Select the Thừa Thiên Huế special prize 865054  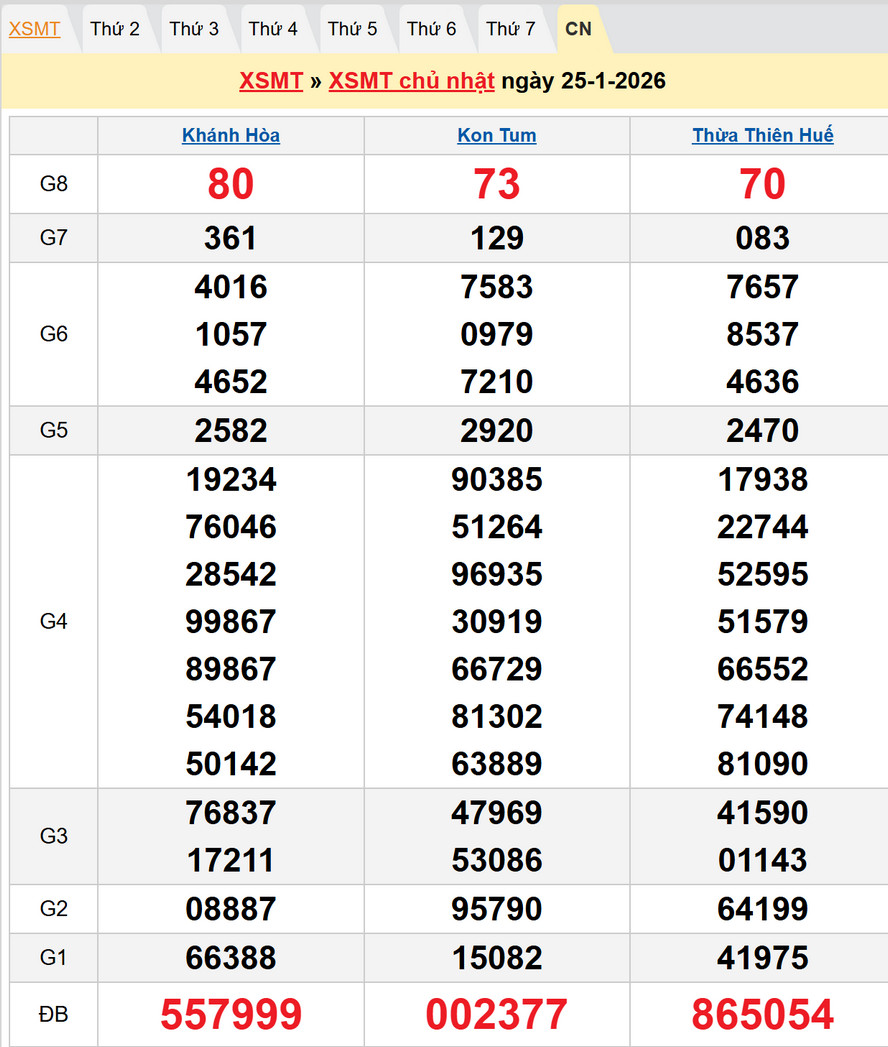762,1014
